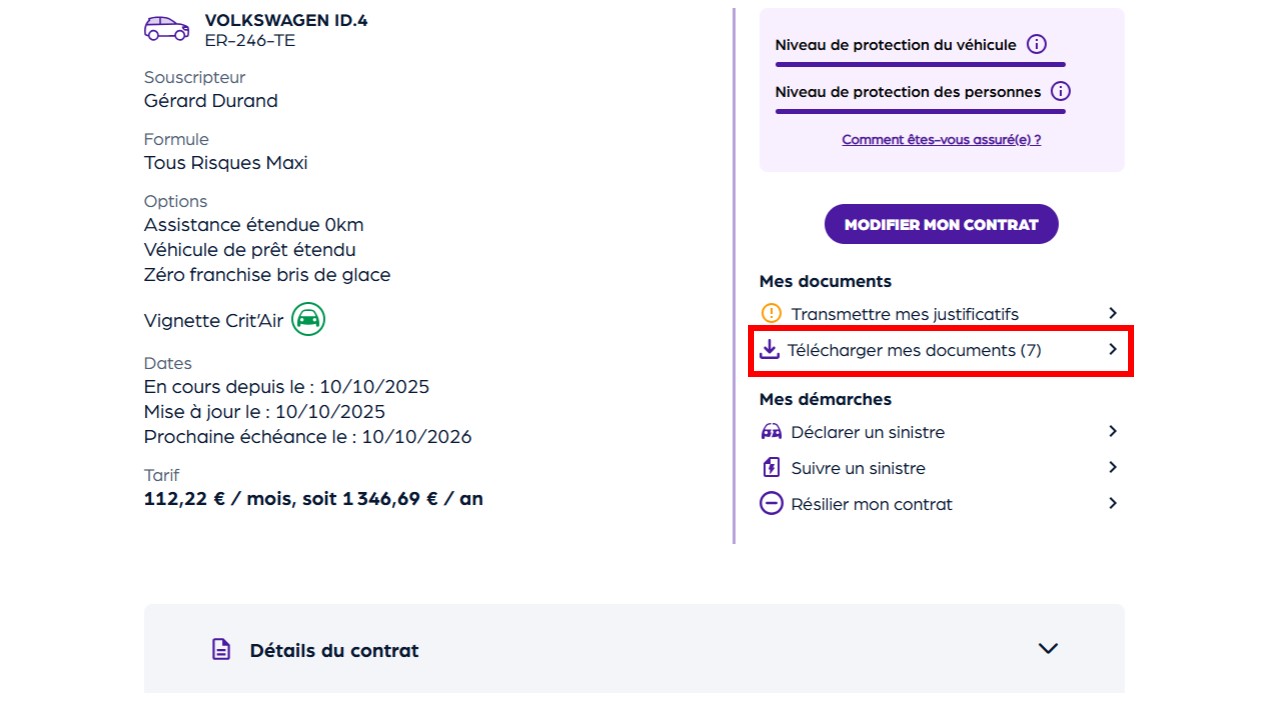Click the Détails du contrat heading
Viewport: 1280px width, 720px height.
point(334,650)
